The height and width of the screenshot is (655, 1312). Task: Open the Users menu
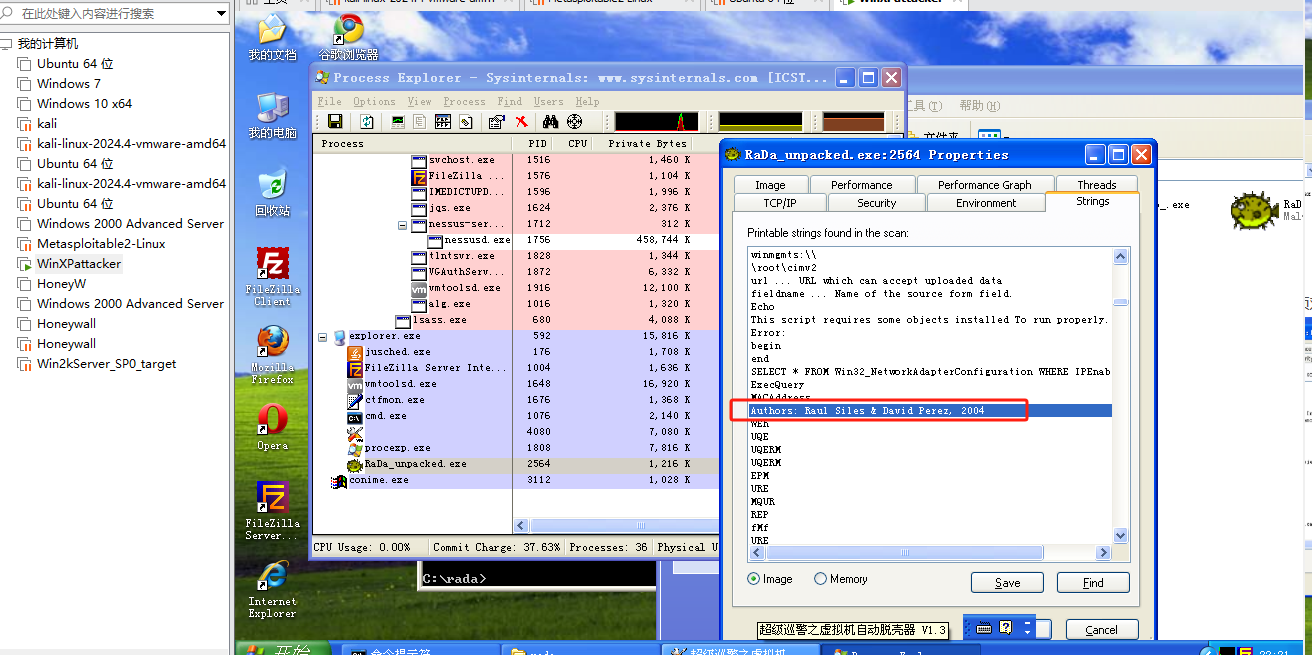click(548, 101)
